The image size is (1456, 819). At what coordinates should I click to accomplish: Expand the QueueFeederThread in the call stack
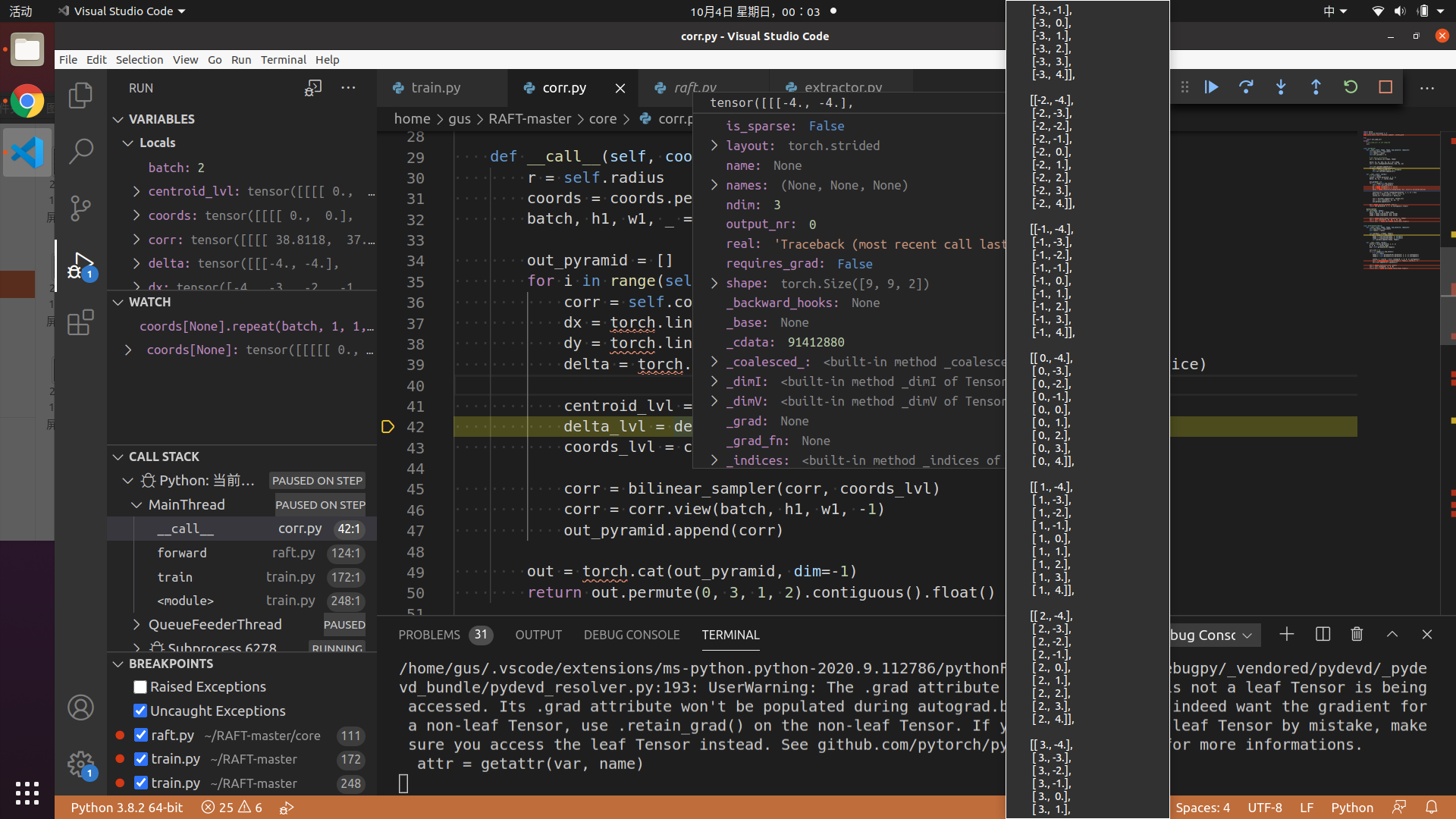[136, 624]
